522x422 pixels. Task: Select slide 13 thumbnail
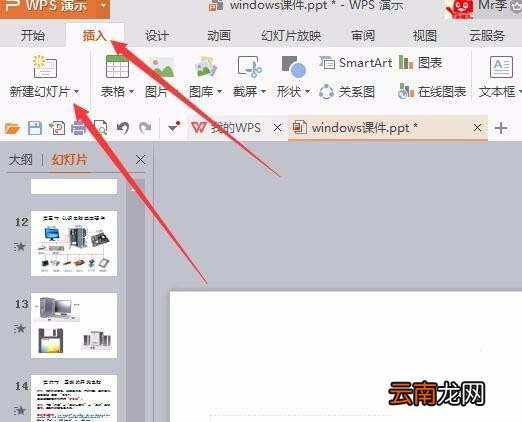(x=74, y=325)
